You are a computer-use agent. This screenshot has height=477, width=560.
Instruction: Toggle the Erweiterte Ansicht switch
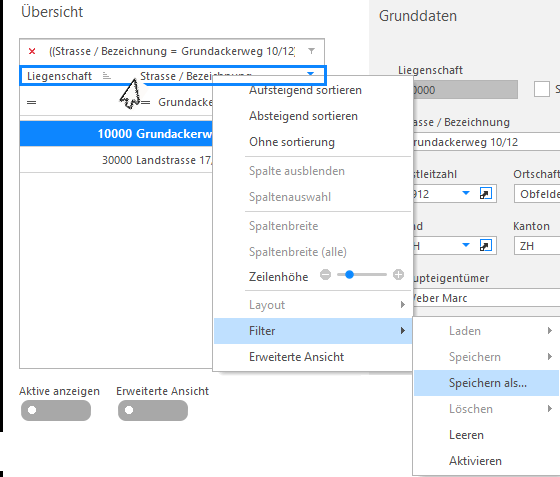pyautogui.click(x=153, y=410)
